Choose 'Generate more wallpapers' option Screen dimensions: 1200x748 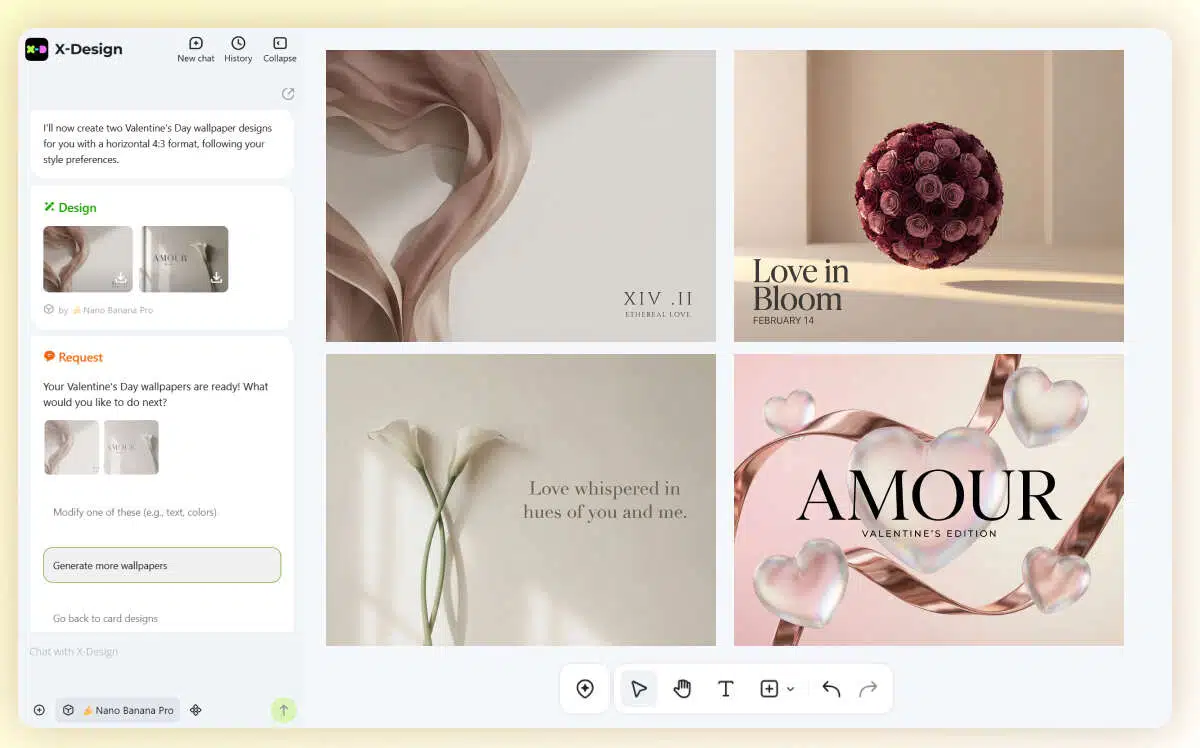tap(162, 565)
